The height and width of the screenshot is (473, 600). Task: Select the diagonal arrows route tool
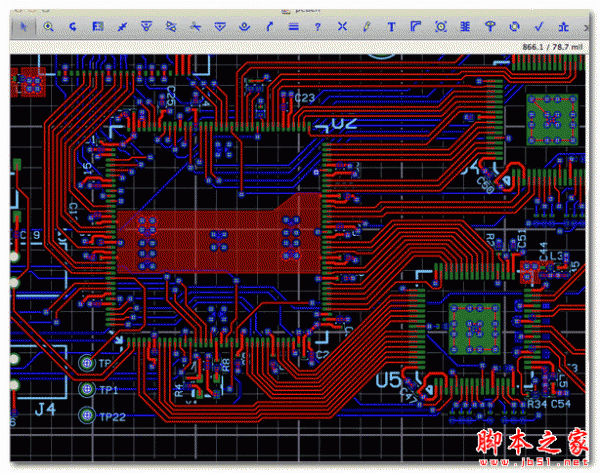[122, 27]
